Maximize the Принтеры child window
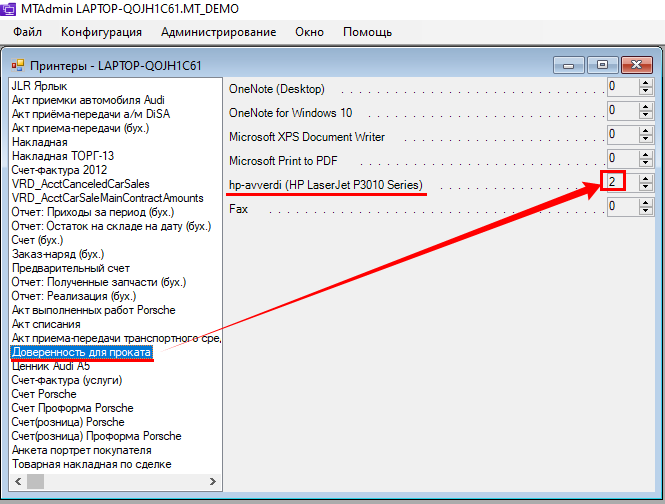 [x=602, y=66]
